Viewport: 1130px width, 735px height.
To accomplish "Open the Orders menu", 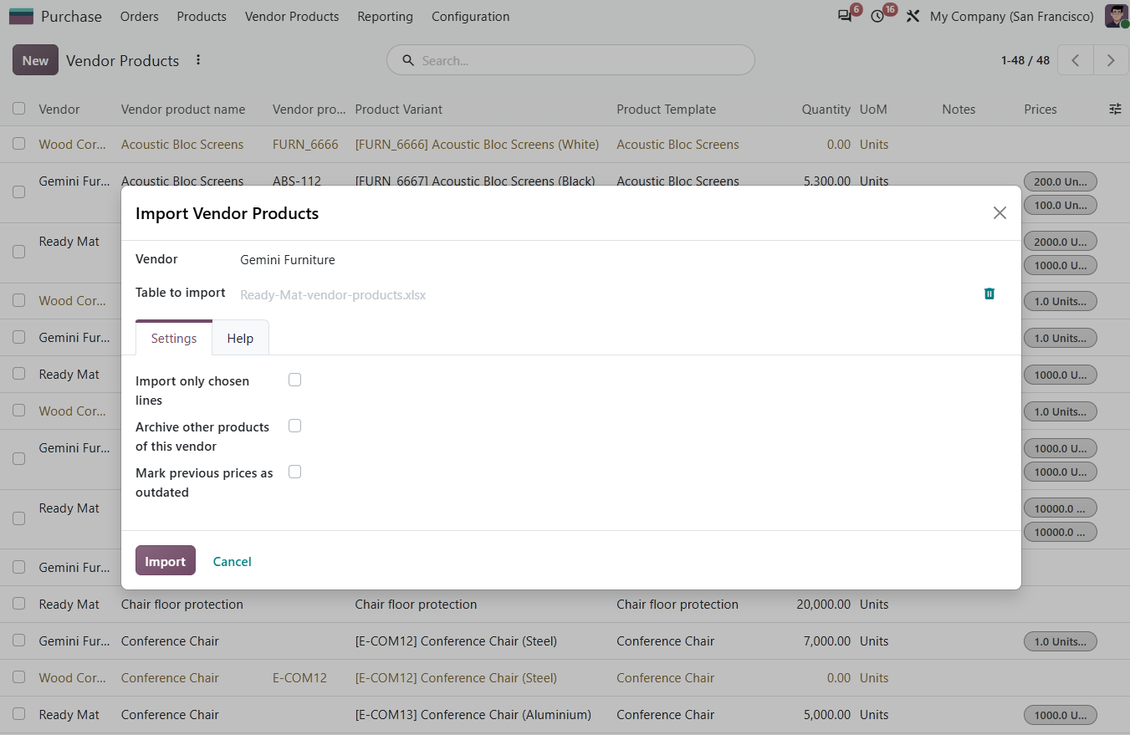I will [139, 16].
